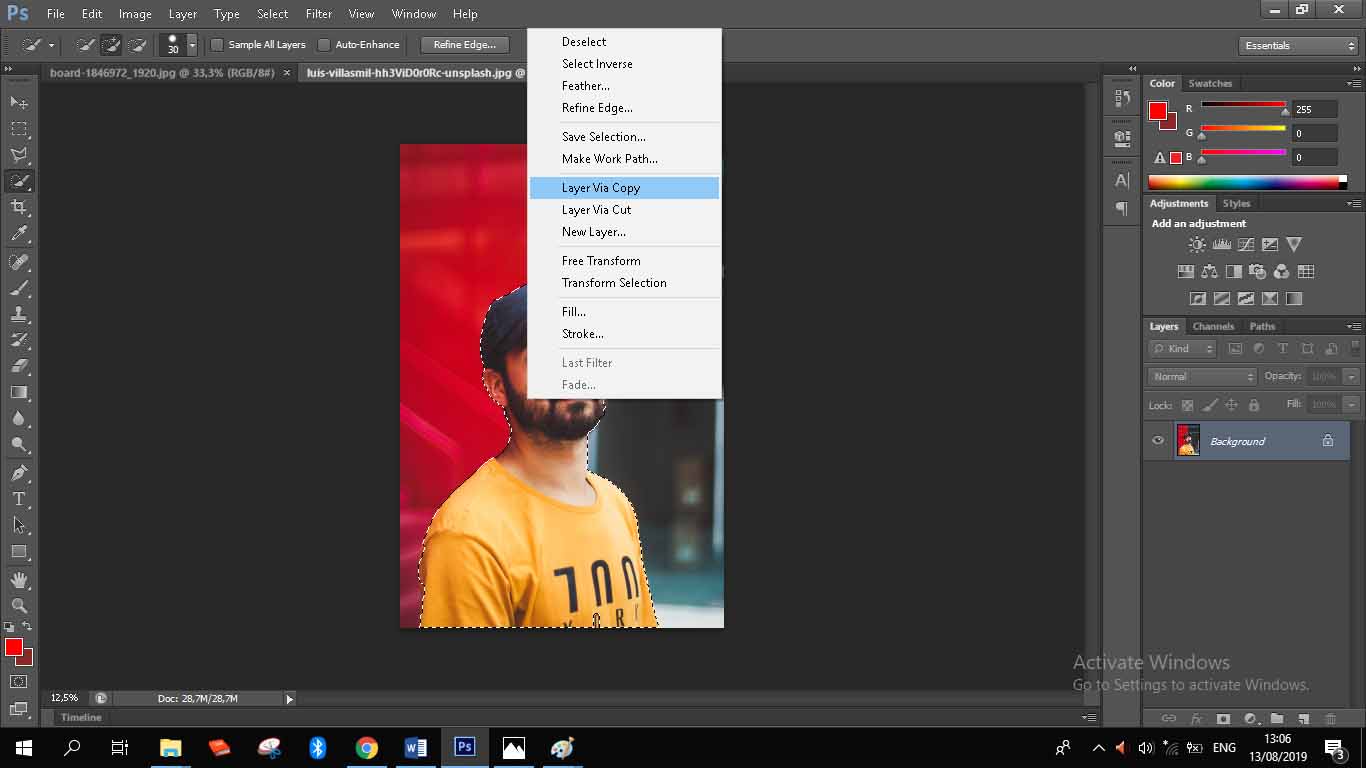This screenshot has width=1366, height=768.
Task: Click the Refine Edge... button
Action: (x=465, y=45)
